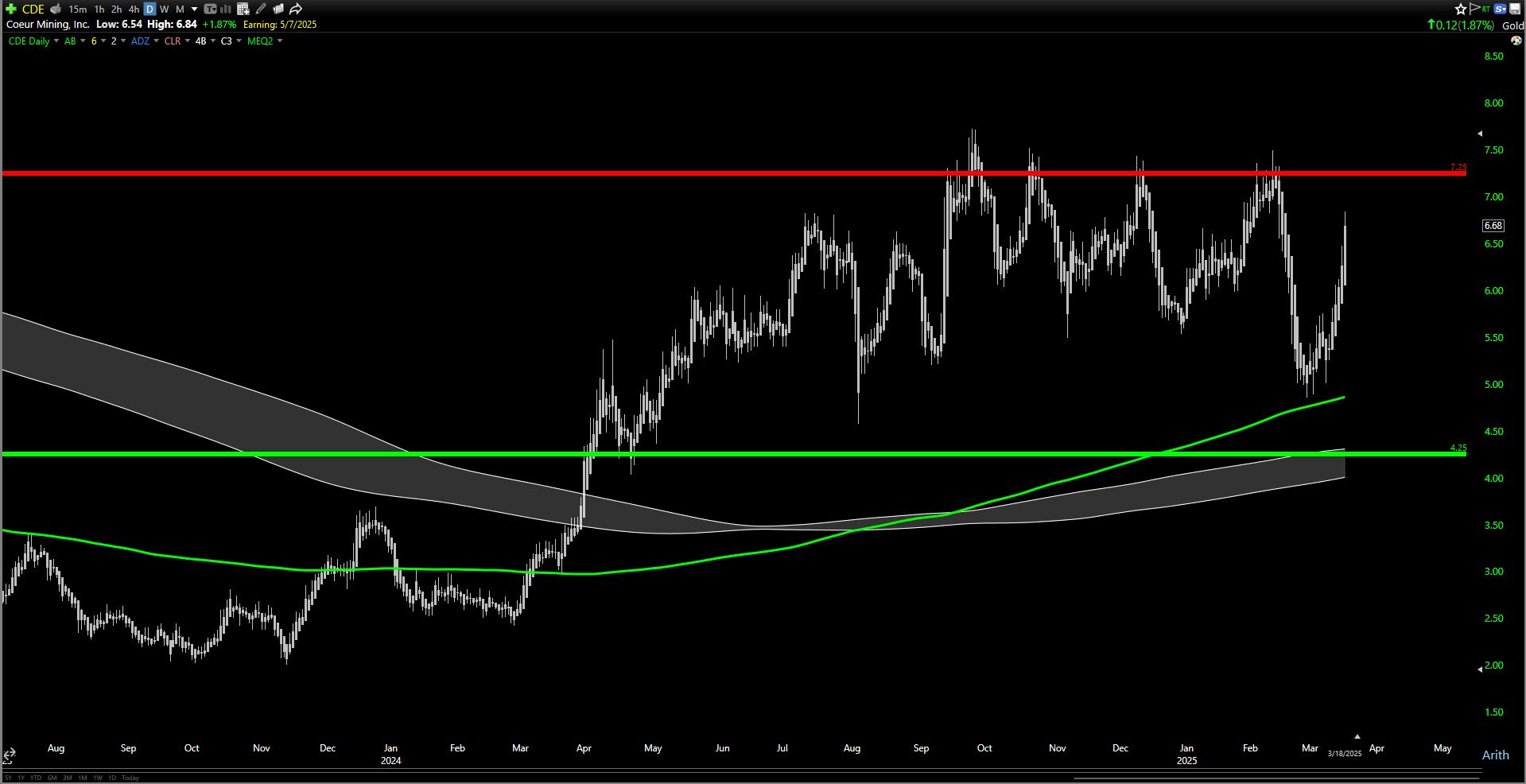1526x784 pixels.
Task: Toggle the blue S streaming button
Action: (1500, 9)
